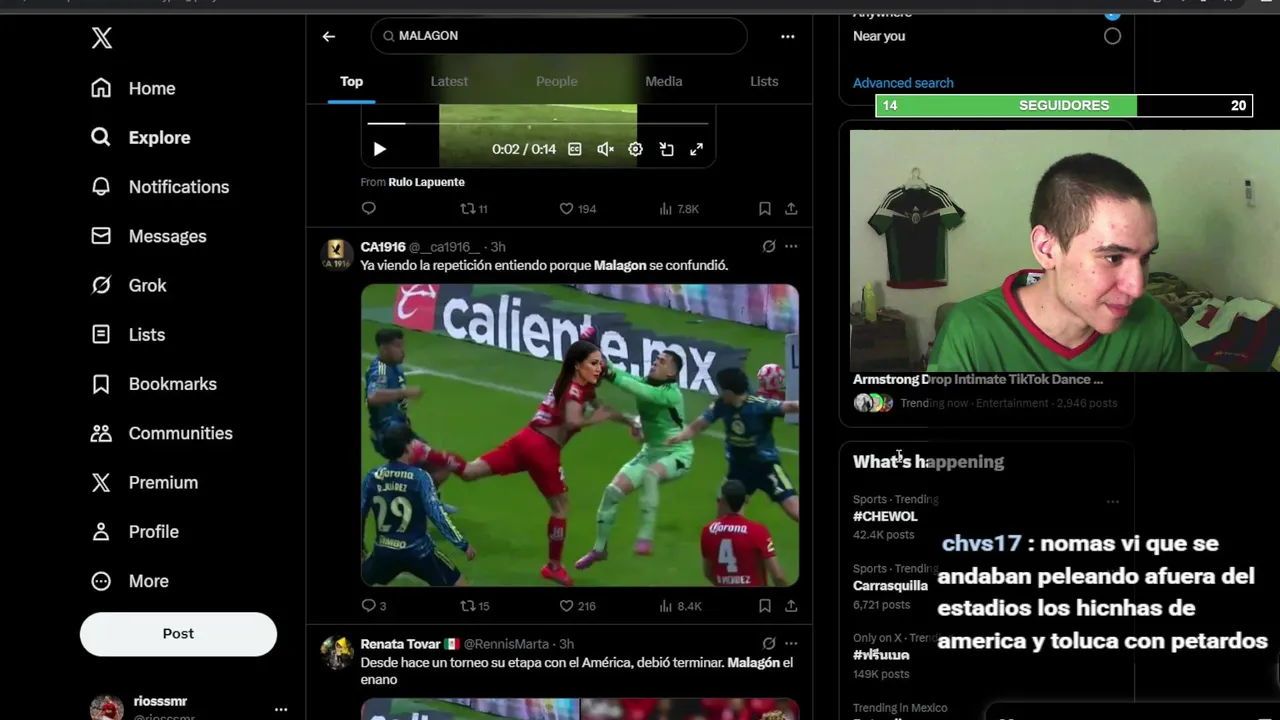
Task: Open the Advanced search link
Action: tap(903, 83)
